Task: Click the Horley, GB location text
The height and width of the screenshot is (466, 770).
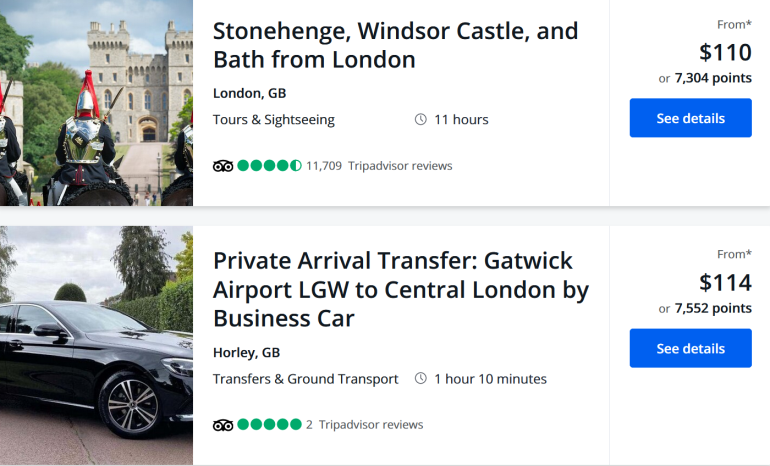Action: click(x=246, y=352)
